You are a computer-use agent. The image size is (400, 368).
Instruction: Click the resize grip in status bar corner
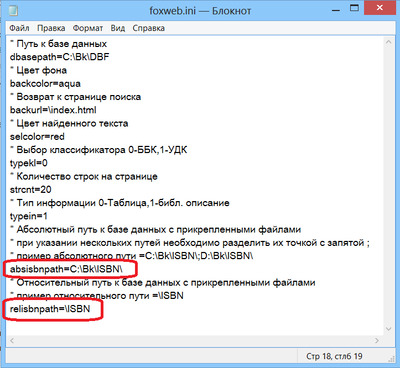point(391,359)
